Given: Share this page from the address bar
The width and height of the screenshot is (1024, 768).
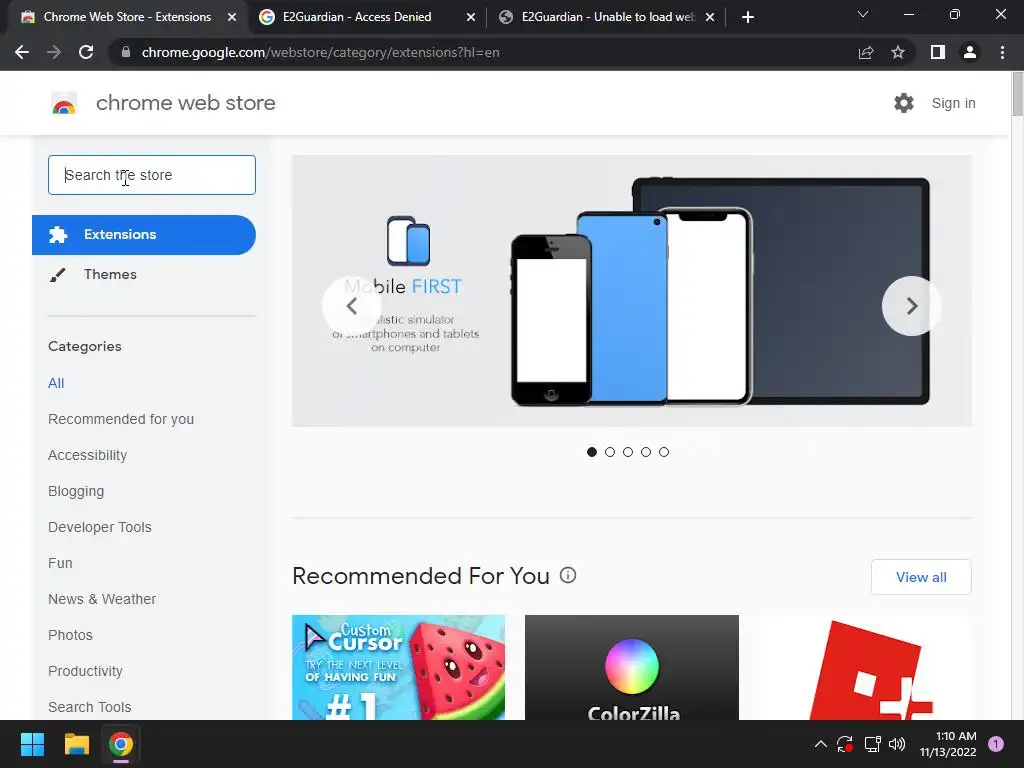Looking at the screenshot, I should [866, 52].
